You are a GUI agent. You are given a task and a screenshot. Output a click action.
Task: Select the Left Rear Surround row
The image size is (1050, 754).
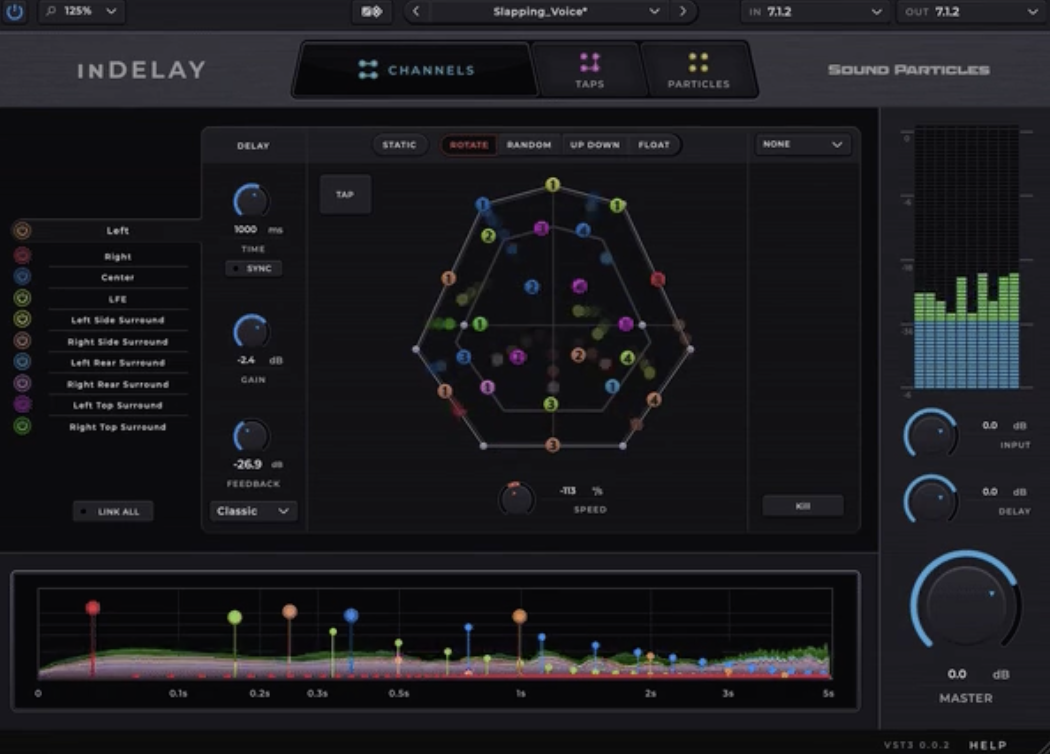118,362
